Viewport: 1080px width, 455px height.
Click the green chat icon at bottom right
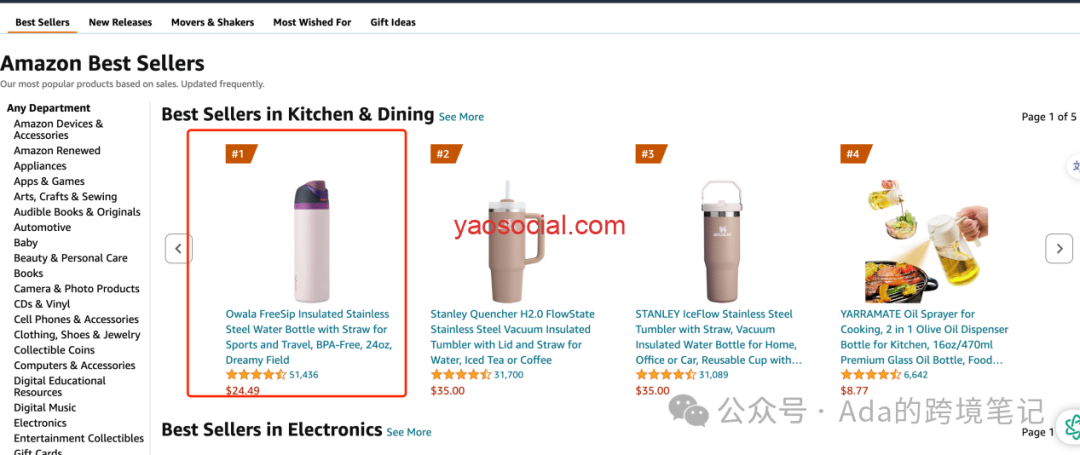click(x=1070, y=426)
